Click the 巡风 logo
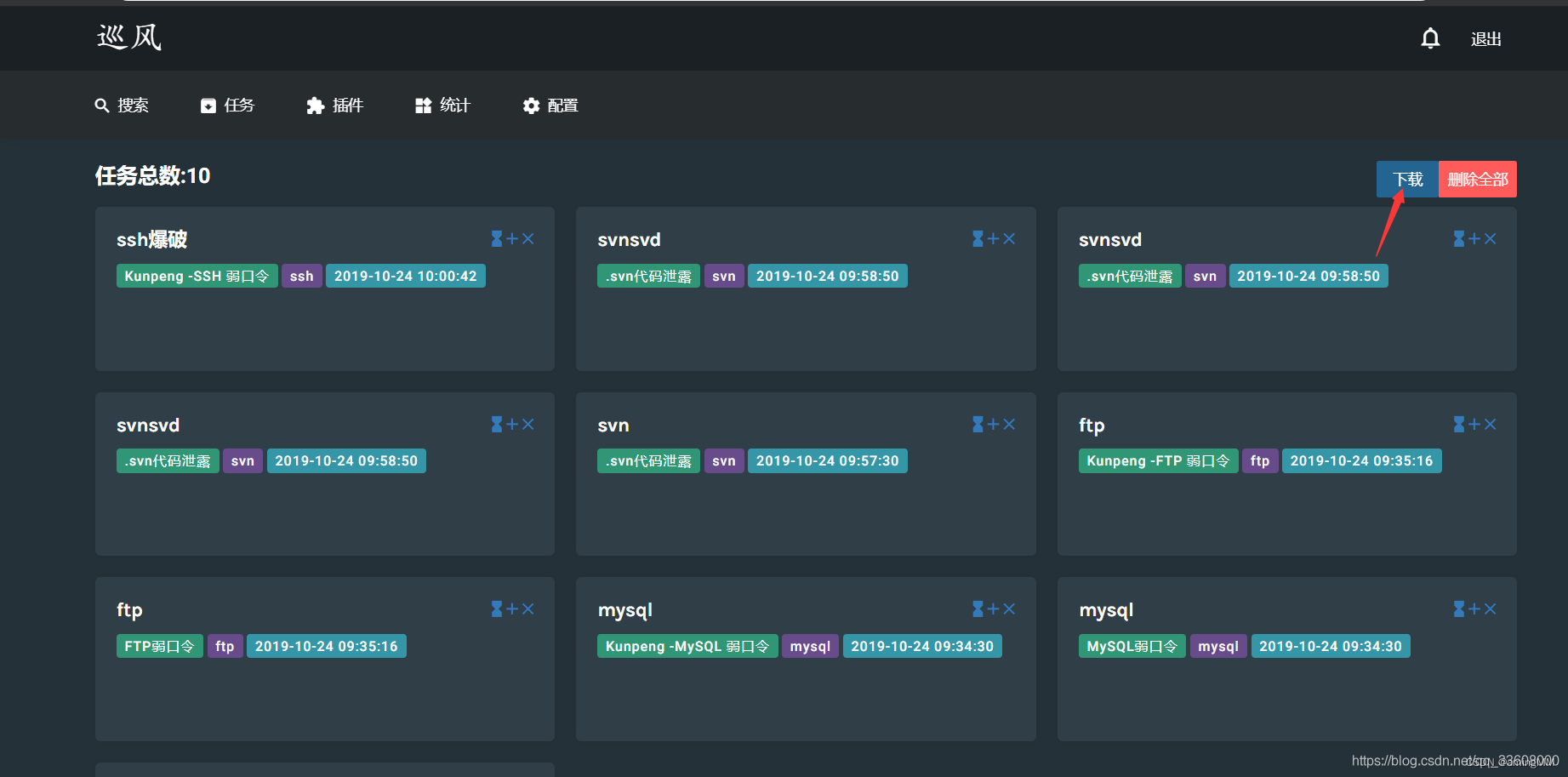The height and width of the screenshot is (777, 1568). (x=129, y=37)
